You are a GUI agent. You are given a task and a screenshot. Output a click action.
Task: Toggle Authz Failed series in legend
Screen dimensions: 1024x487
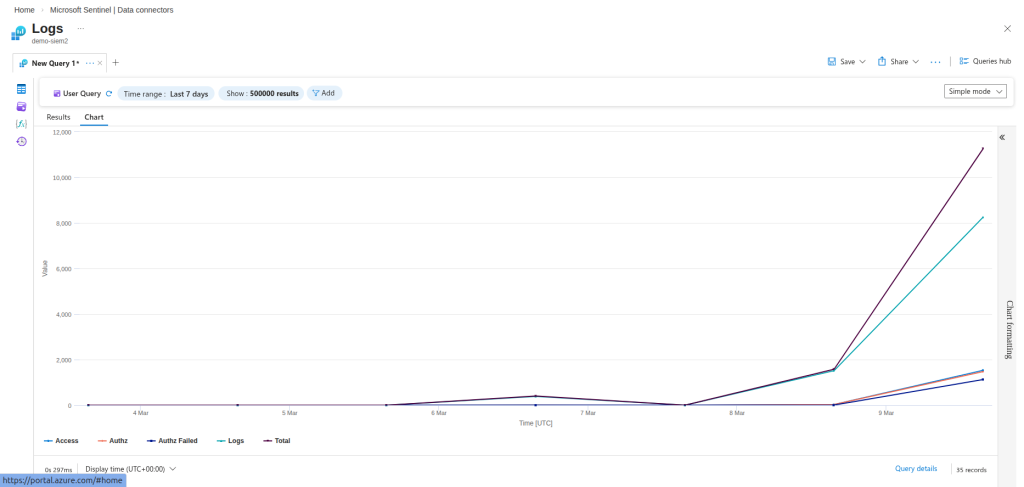coord(172,441)
